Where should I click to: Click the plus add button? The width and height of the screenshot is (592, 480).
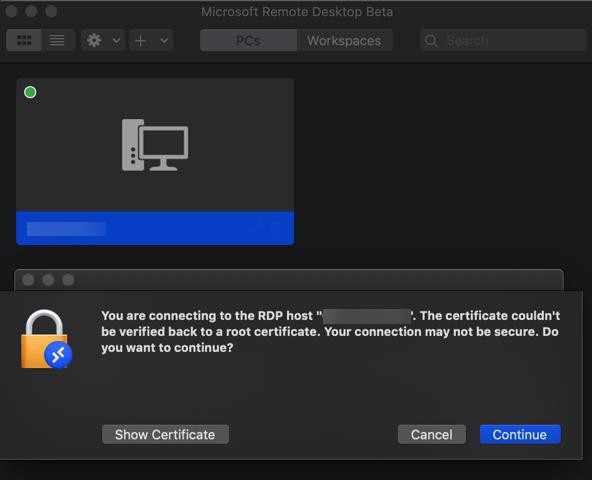point(140,40)
